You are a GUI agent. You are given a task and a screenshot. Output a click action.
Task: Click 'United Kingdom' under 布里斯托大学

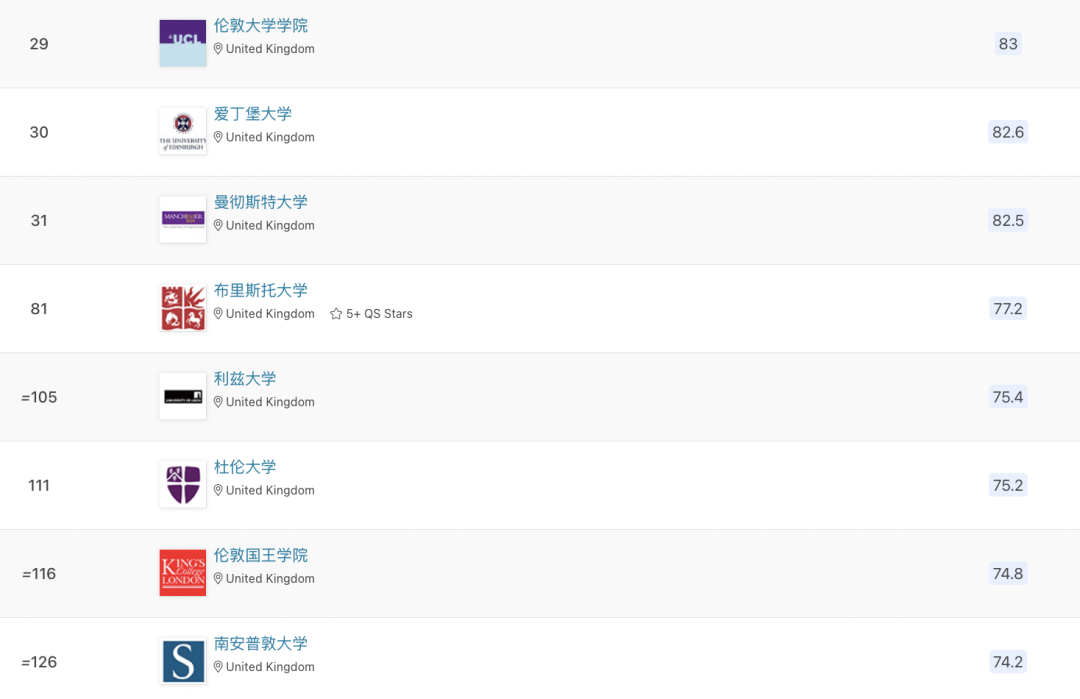(270, 313)
